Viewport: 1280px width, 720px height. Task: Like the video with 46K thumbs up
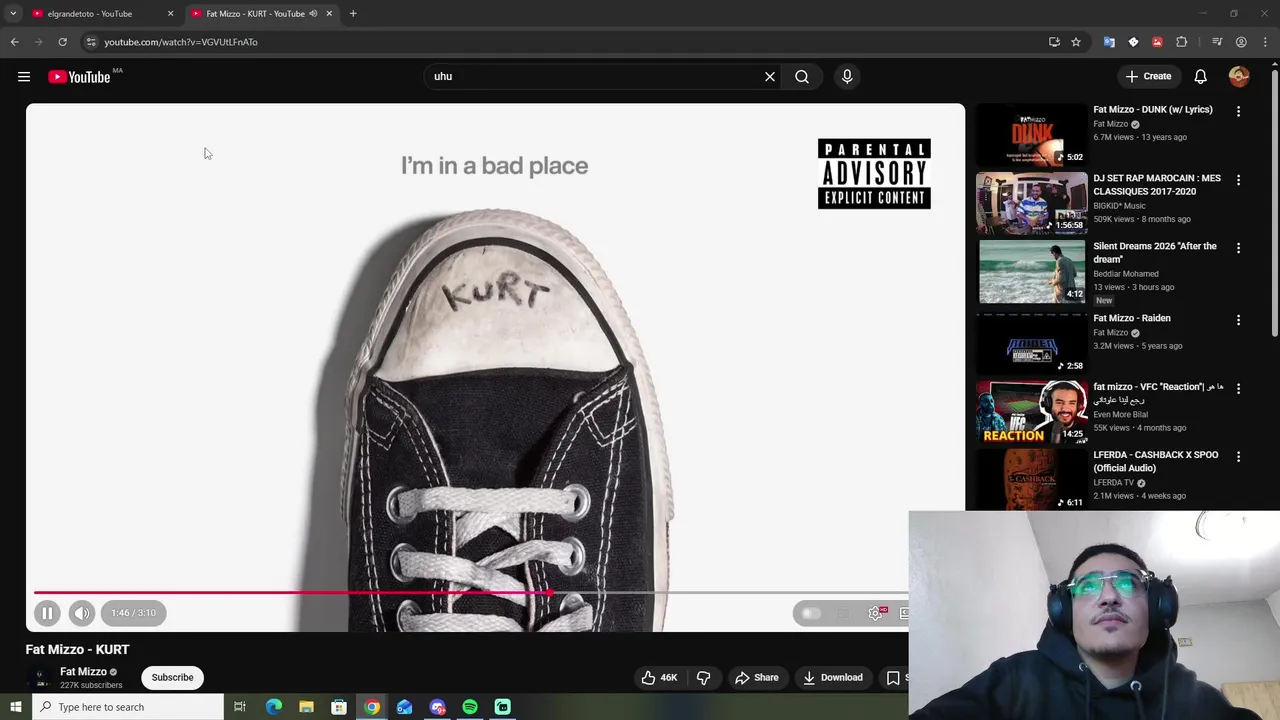[x=659, y=678]
